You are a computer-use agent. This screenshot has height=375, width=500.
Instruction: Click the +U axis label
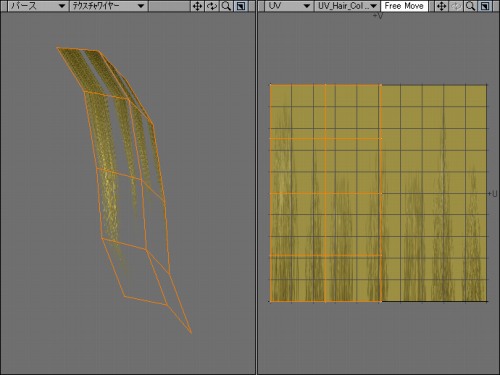tap(492, 194)
